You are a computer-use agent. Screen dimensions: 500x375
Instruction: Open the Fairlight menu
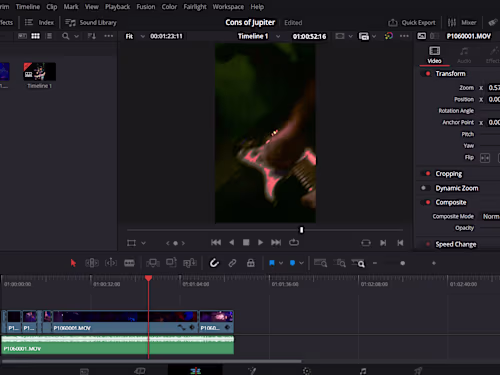click(x=195, y=7)
